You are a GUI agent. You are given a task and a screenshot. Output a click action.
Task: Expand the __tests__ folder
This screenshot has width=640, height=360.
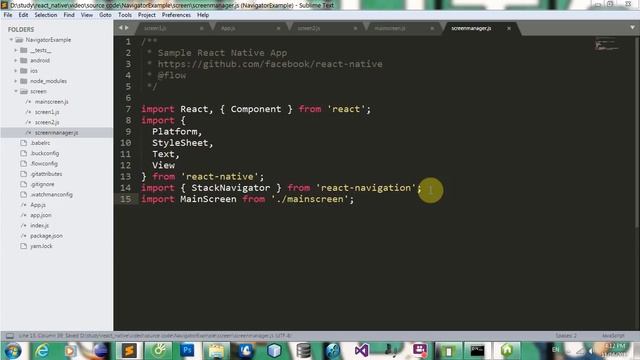pos(16,50)
